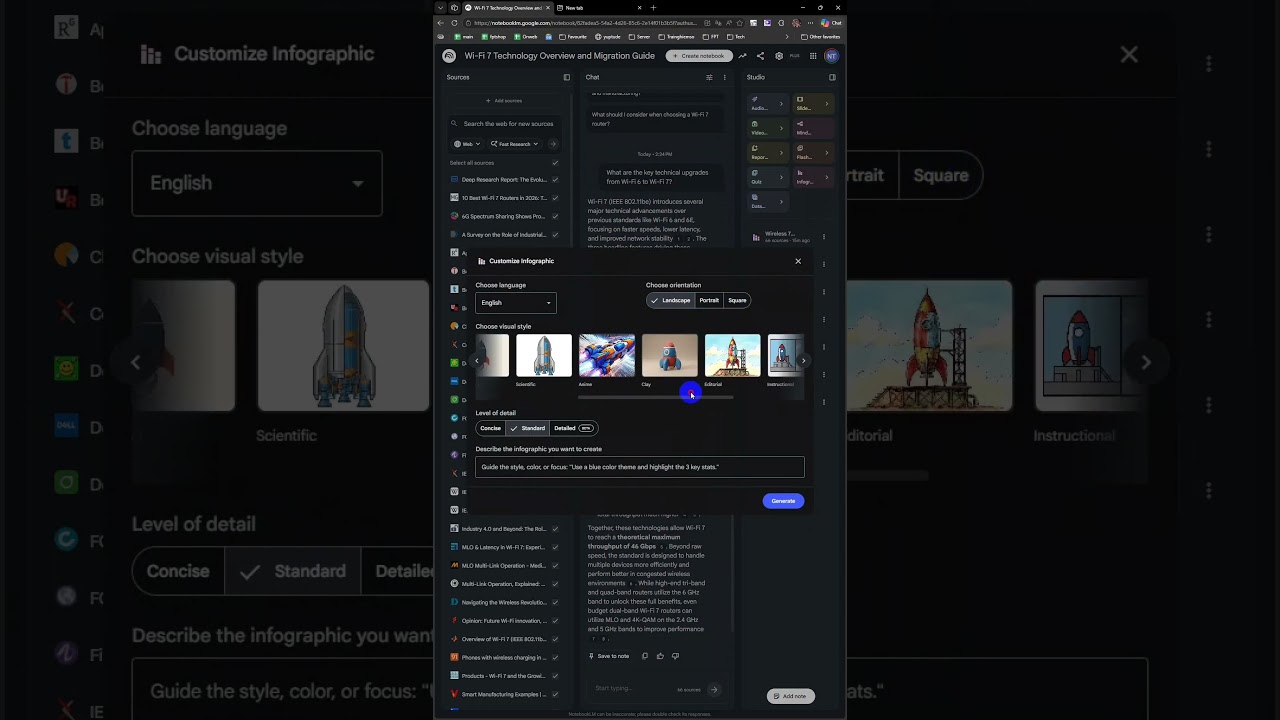
Task: Click Save to note under the answer
Action: (609, 656)
